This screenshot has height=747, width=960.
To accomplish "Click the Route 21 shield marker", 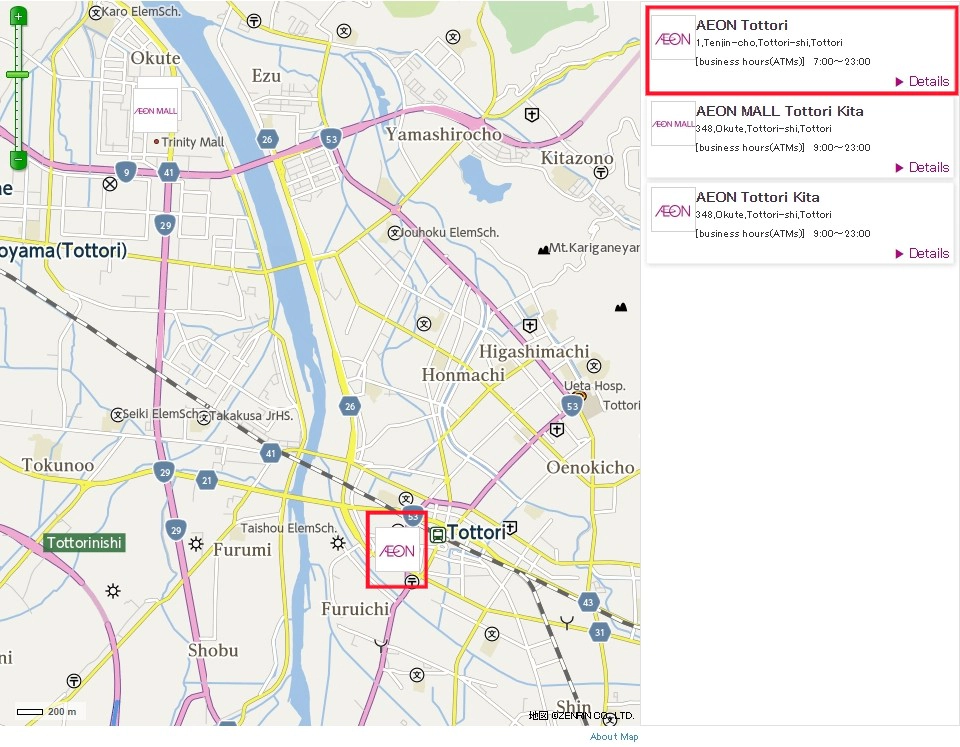I will tap(207, 481).
